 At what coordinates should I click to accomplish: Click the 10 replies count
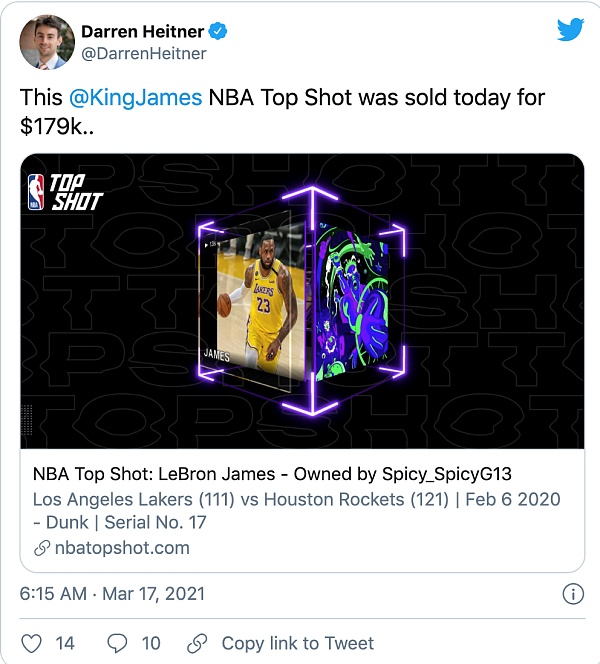point(150,643)
